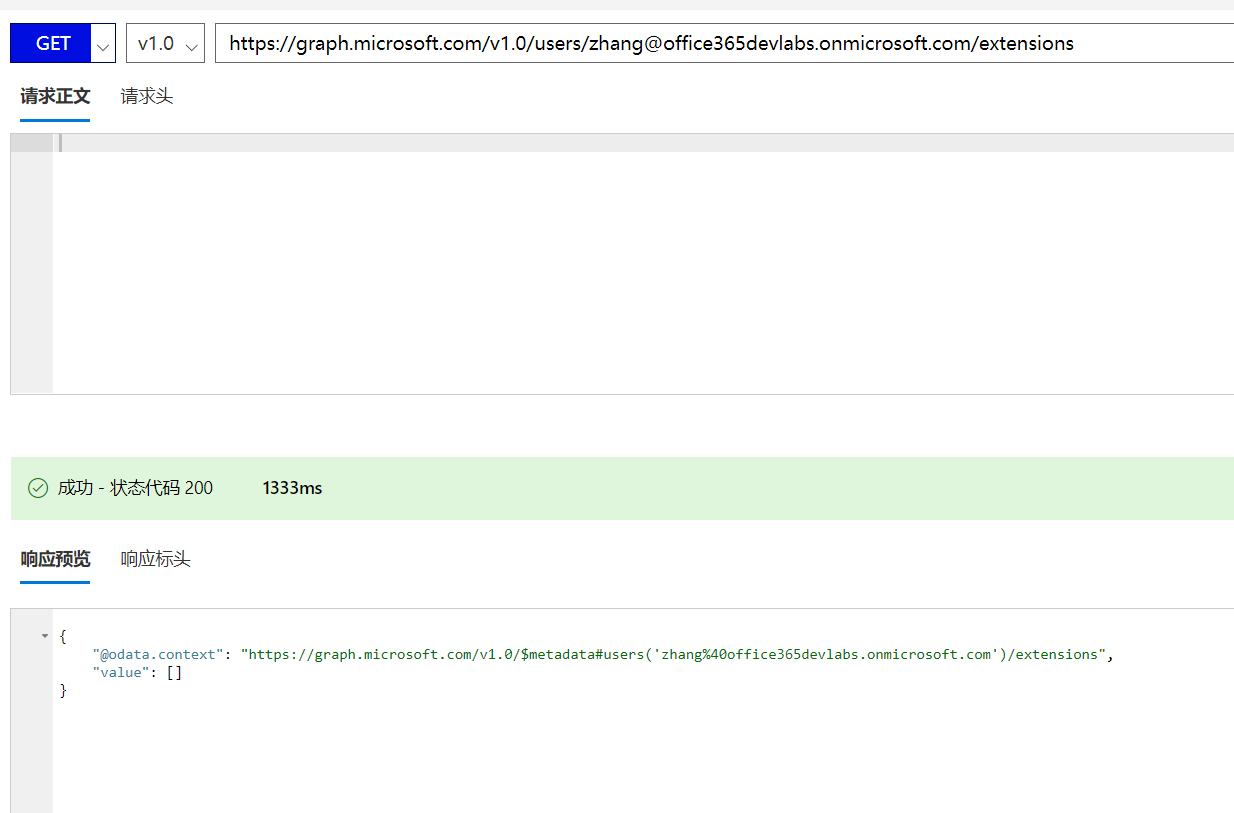Click the response preview's left gutter
The image size is (1234, 813).
tap(31, 750)
